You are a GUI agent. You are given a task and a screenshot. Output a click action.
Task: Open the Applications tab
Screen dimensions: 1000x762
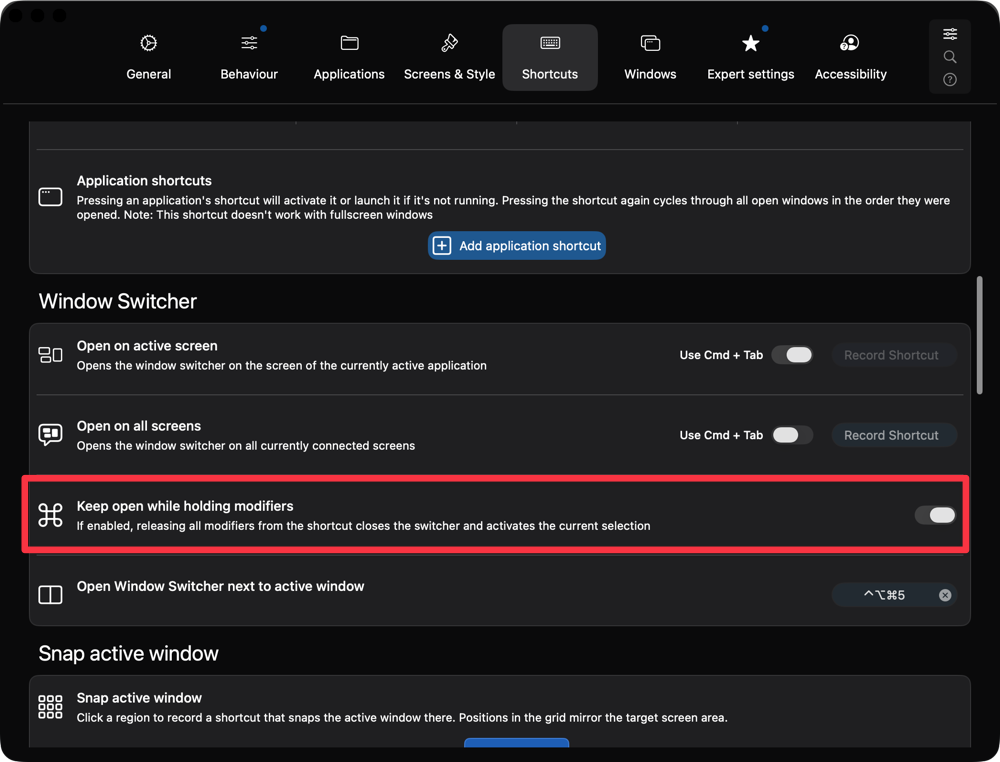[349, 57]
